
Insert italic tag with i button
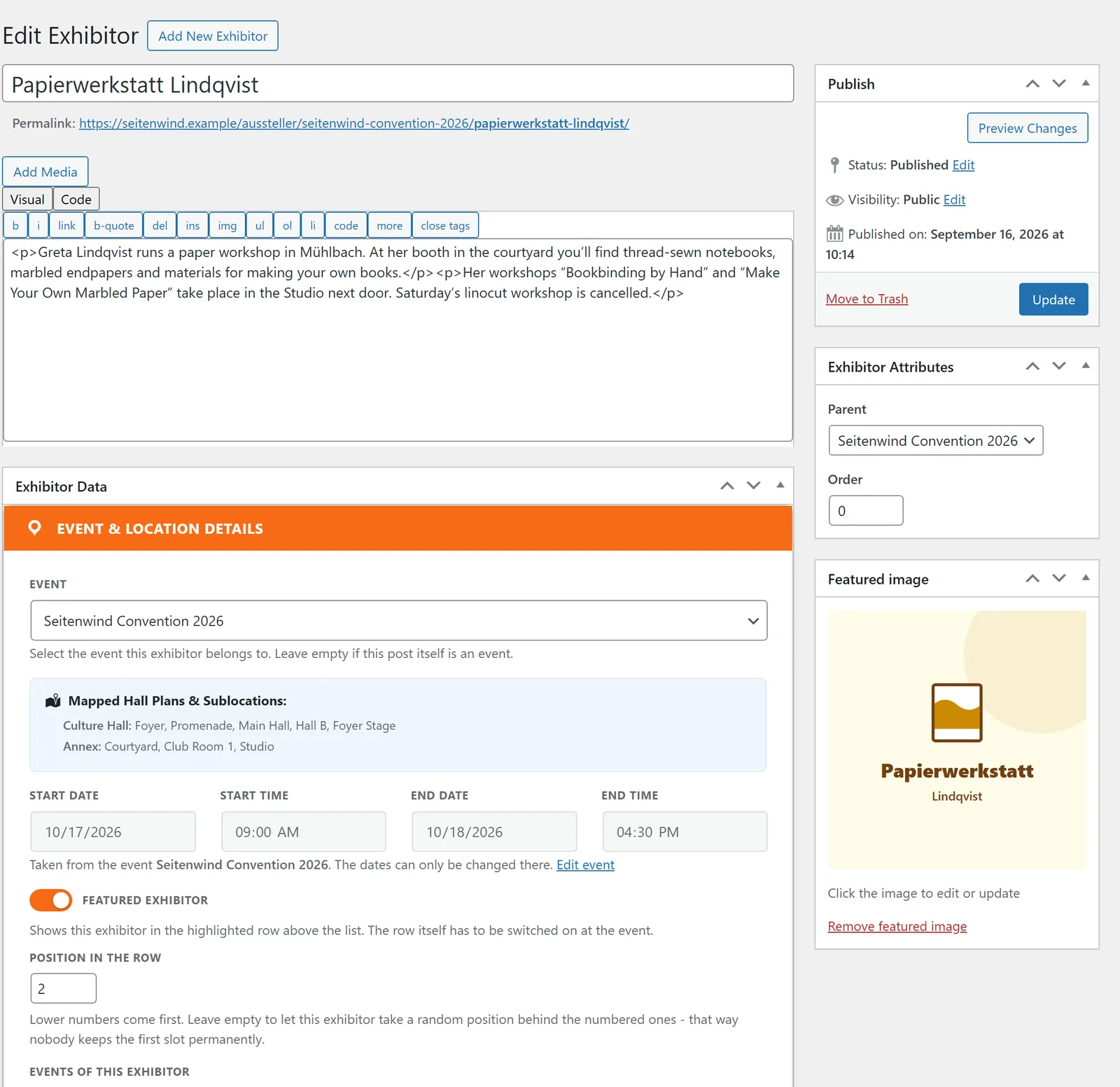[38, 225]
